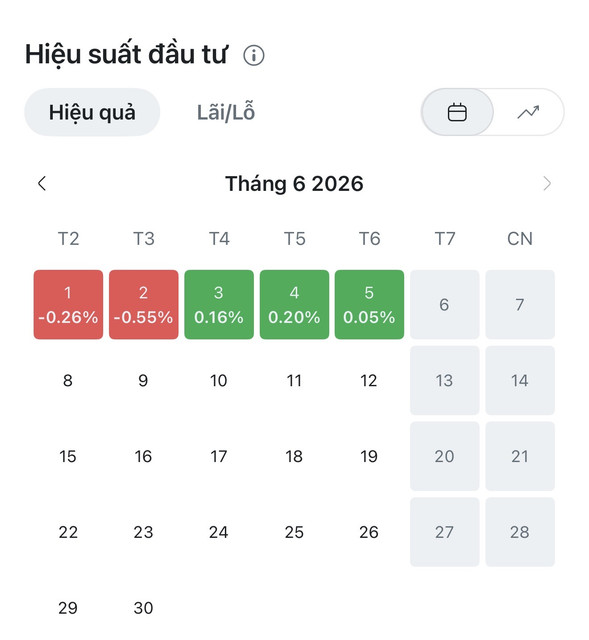589x640 pixels.
Task: Choose day 18 in the calendar
Action: coord(294,456)
